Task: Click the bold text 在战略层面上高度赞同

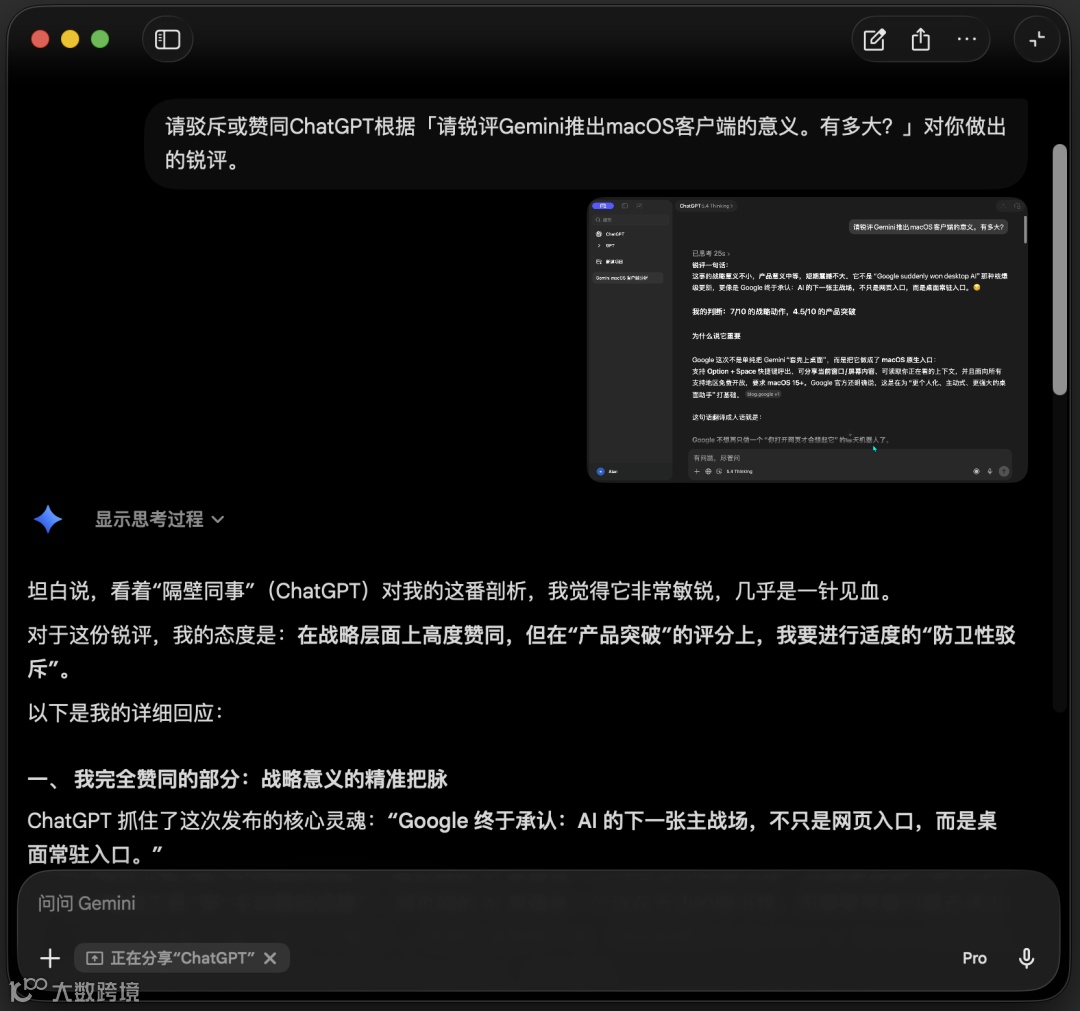Action: point(401,635)
